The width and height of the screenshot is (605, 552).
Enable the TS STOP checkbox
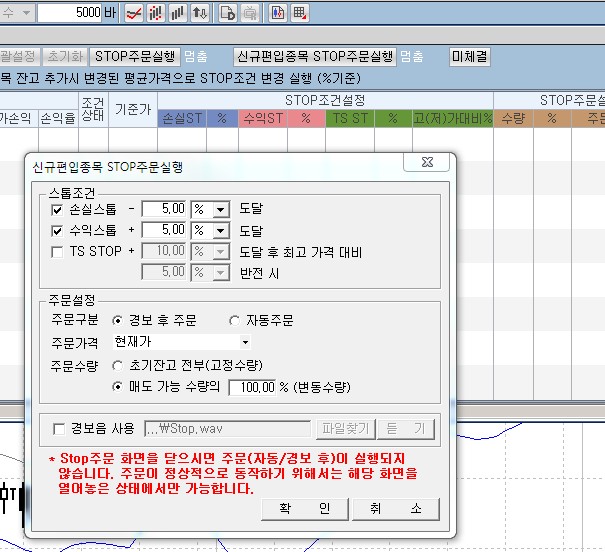[57, 251]
